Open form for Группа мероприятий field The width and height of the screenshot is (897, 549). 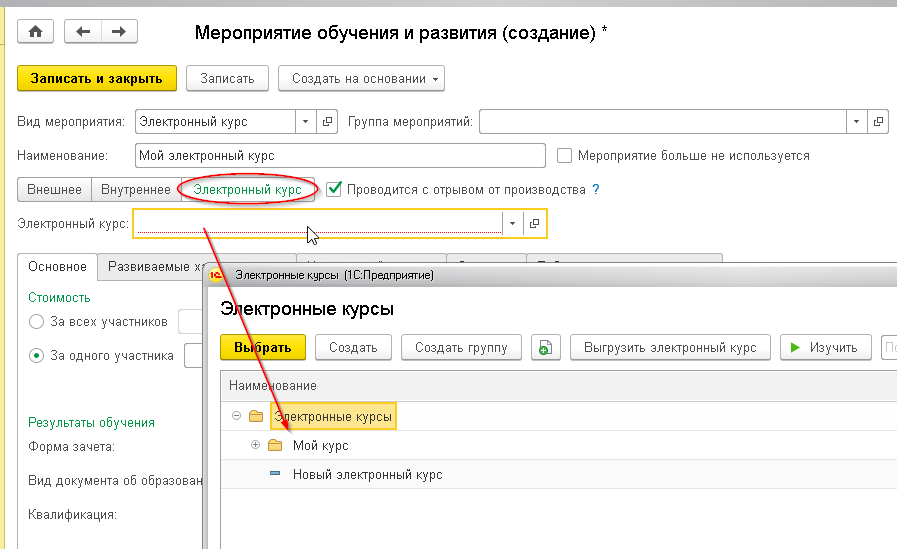click(x=878, y=122)
